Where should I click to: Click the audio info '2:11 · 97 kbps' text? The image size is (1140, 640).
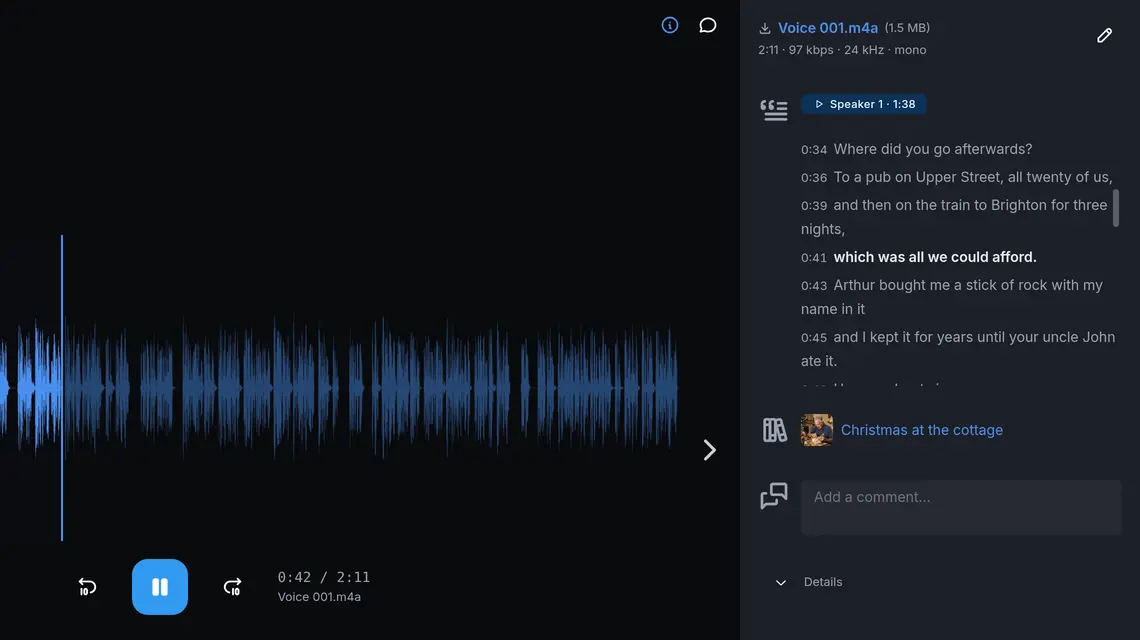(x=842, y=50)
